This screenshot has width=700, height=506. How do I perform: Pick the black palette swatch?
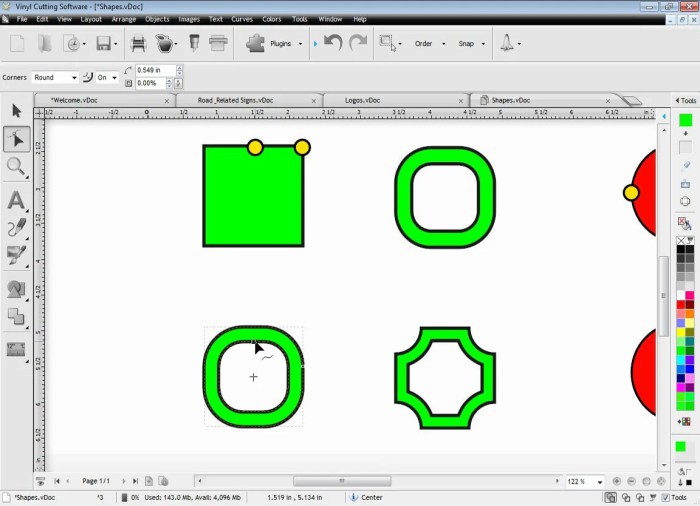pos(681,249)
